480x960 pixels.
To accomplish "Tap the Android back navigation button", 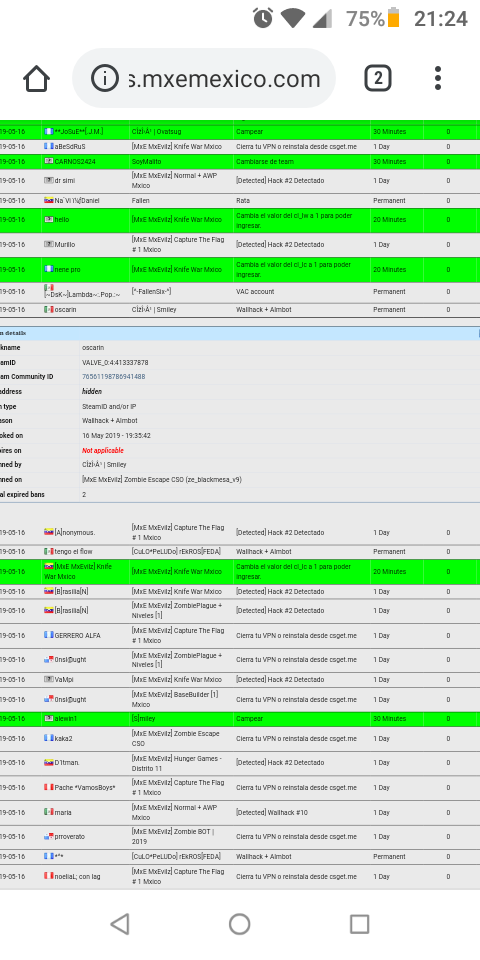I will [x=119, y=924].
